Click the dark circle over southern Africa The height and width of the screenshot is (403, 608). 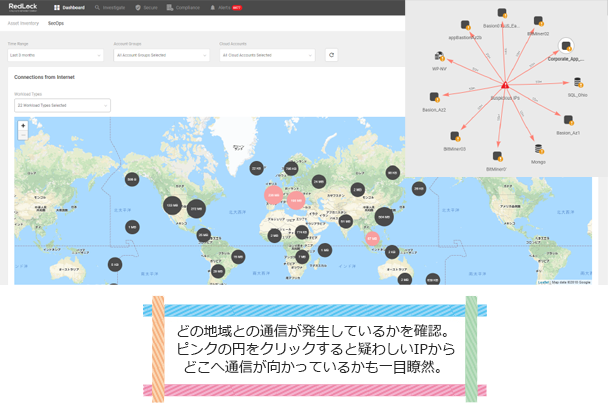302,257
